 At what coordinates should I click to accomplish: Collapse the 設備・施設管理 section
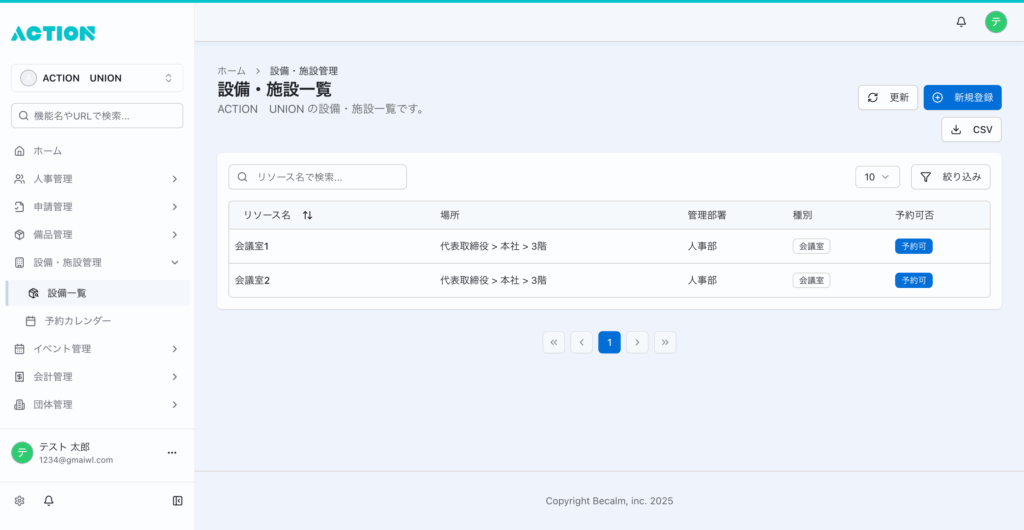97,263
